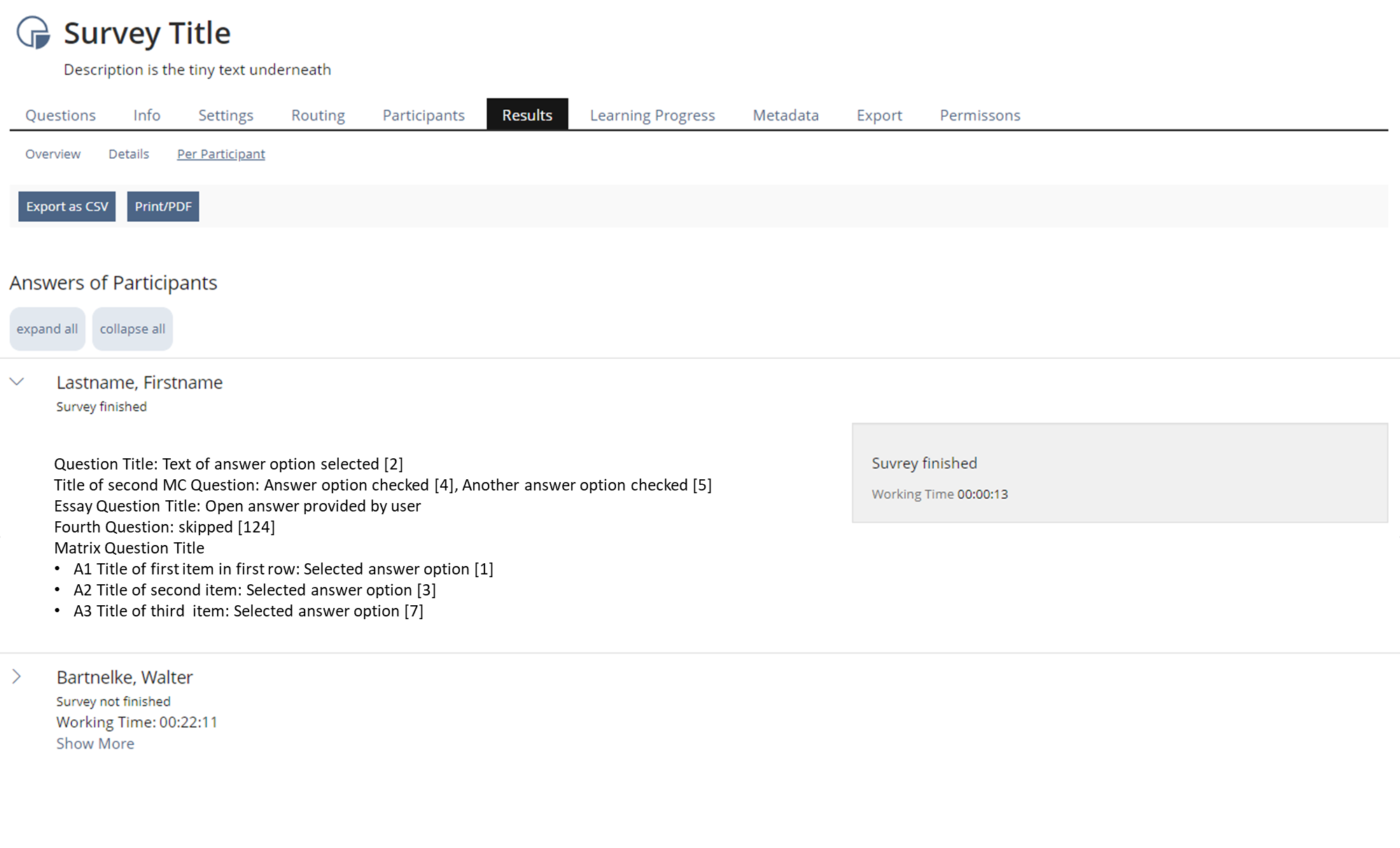Open the Details sub-tab

(x=129, y=154)
